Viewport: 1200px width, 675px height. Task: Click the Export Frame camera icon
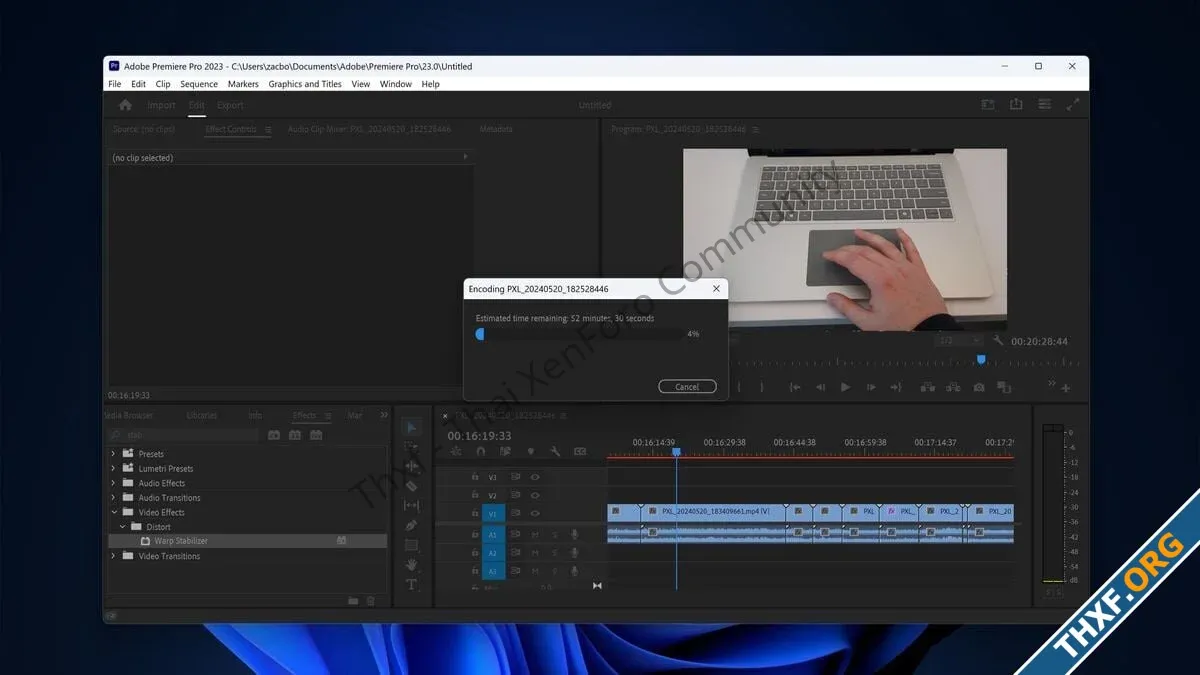pos(979,387)
